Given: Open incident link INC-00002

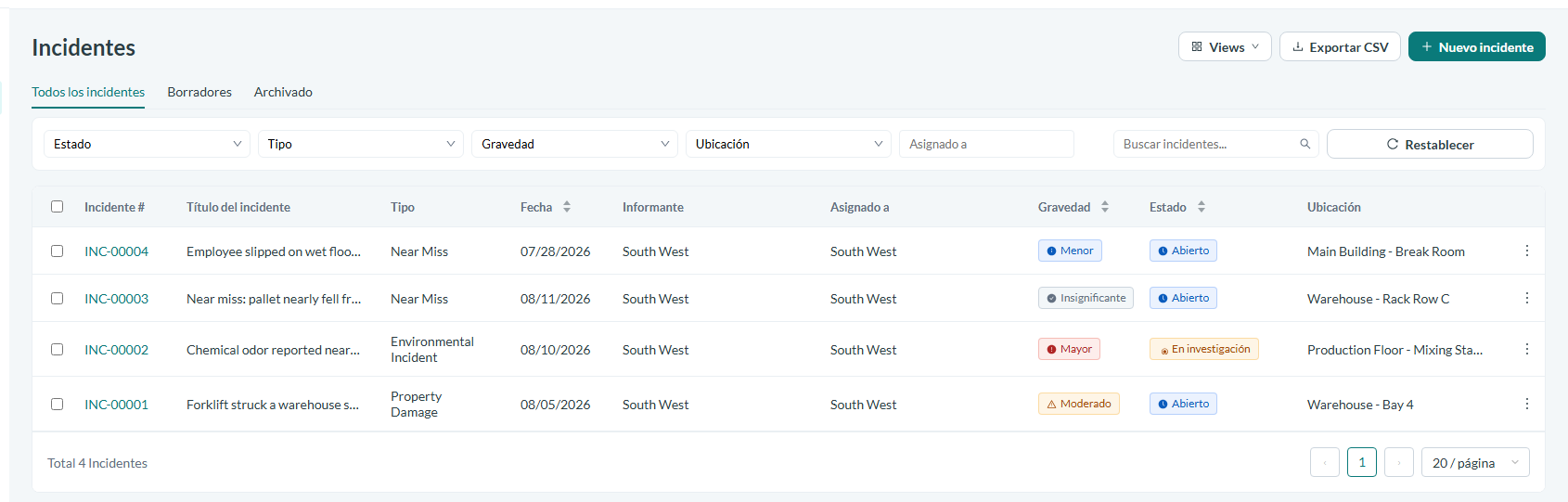Looking at the screenshot, I should [x=116, y=350].
